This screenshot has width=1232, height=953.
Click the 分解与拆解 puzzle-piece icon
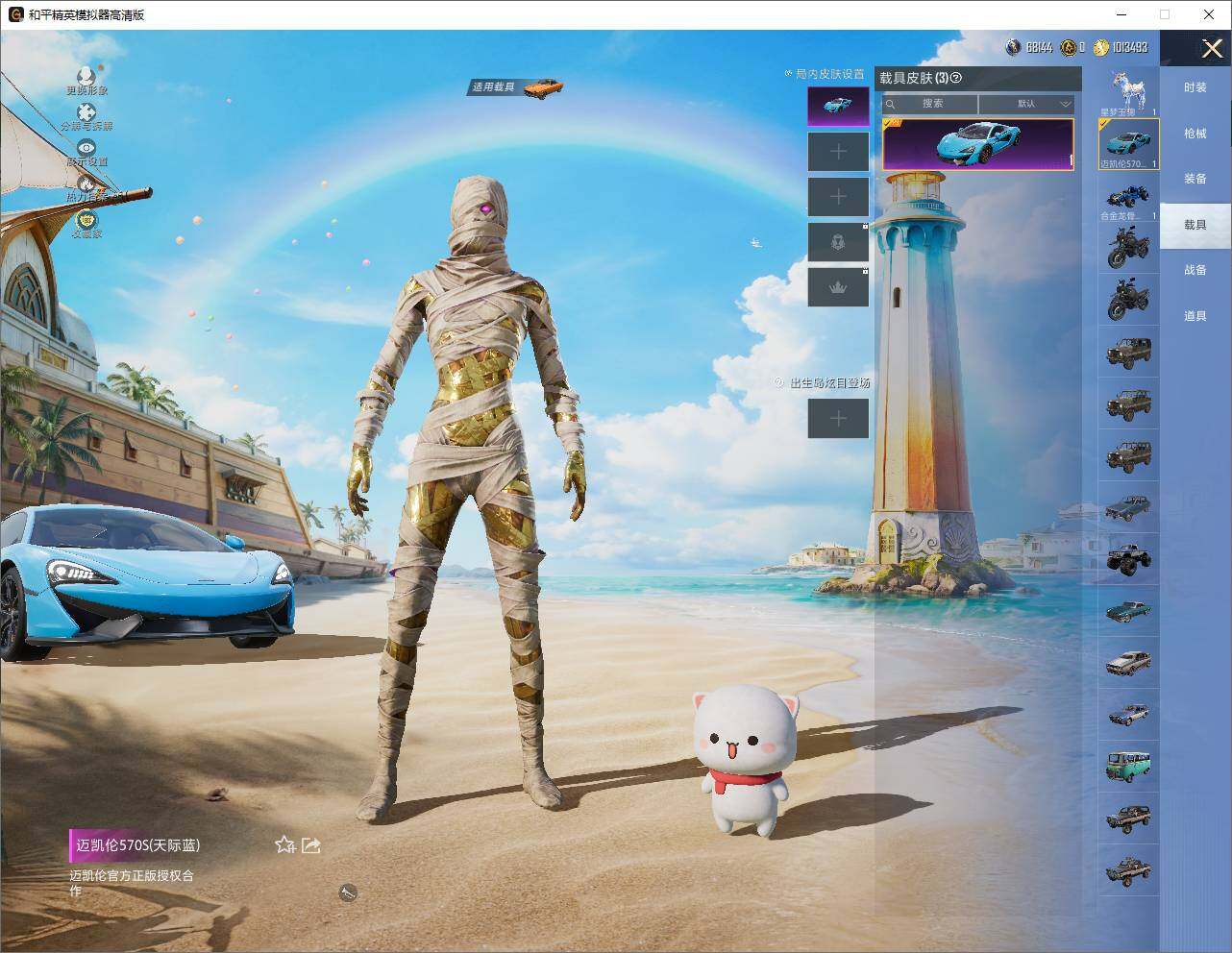click(86, 113)
